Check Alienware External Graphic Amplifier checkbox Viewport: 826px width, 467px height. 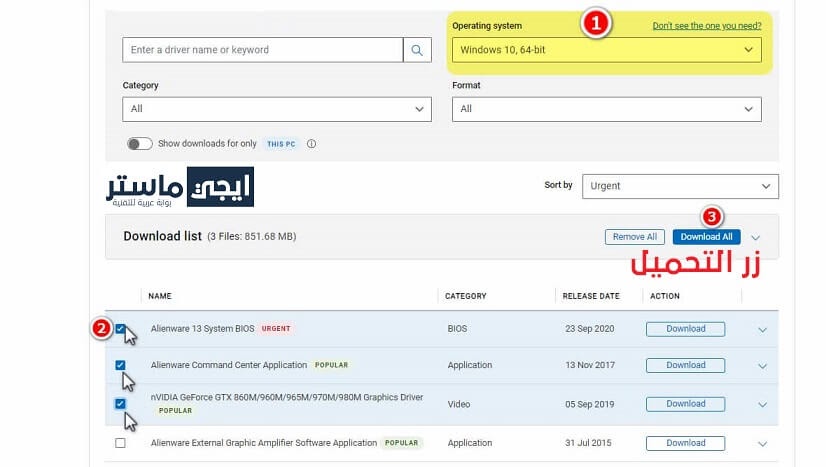click(120, 443)
